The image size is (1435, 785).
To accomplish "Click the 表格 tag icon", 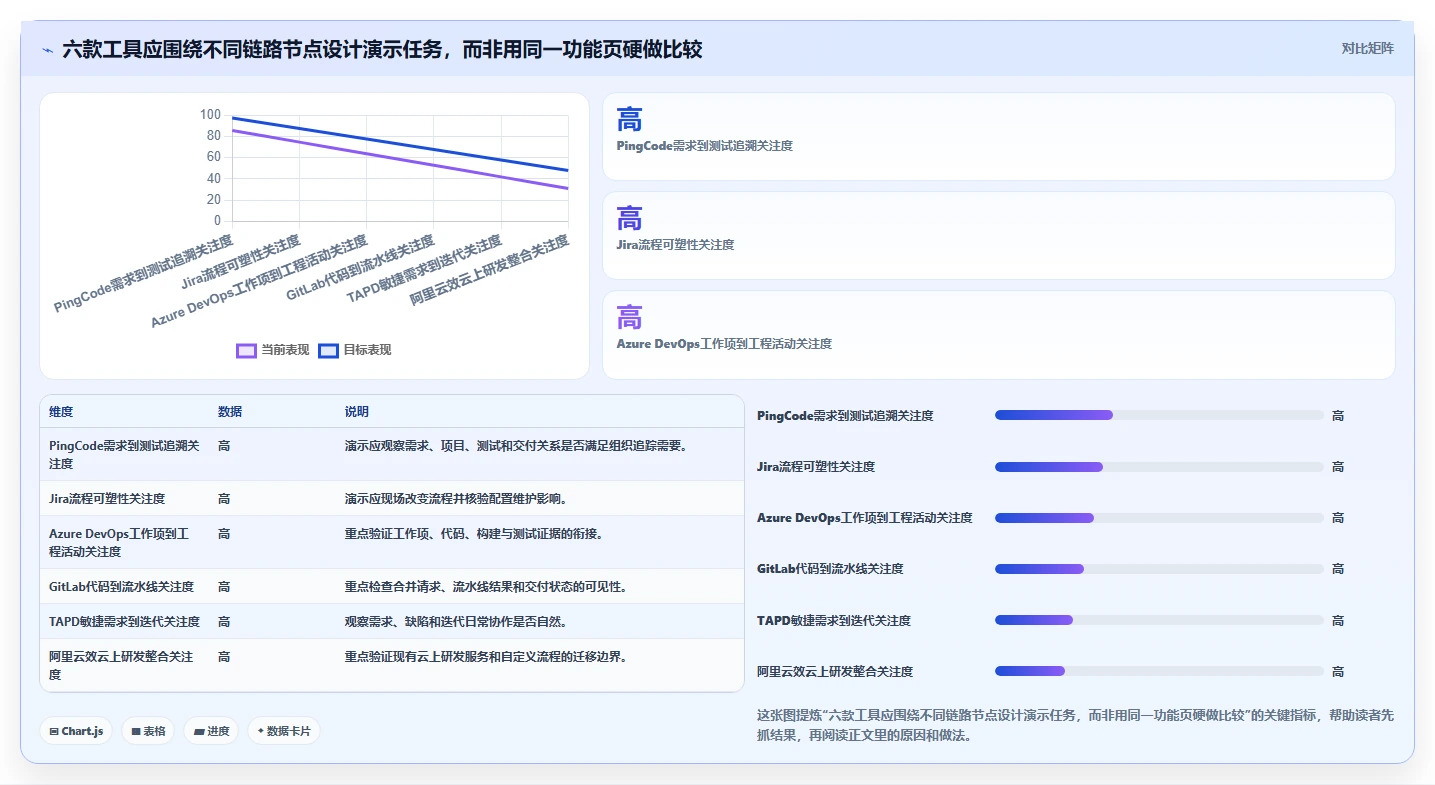I will pos(136,732).
